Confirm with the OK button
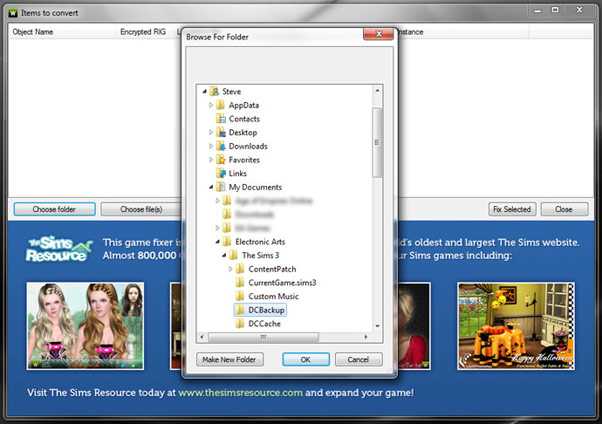Image resolution: width=602 pixels, height=424 pixels. pos(305,359)
